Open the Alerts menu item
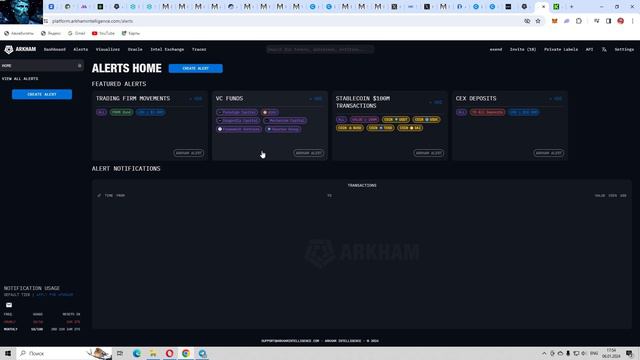The height and width of the screenshot is (360, 640). pyautogui.click(x=80, y=49)
